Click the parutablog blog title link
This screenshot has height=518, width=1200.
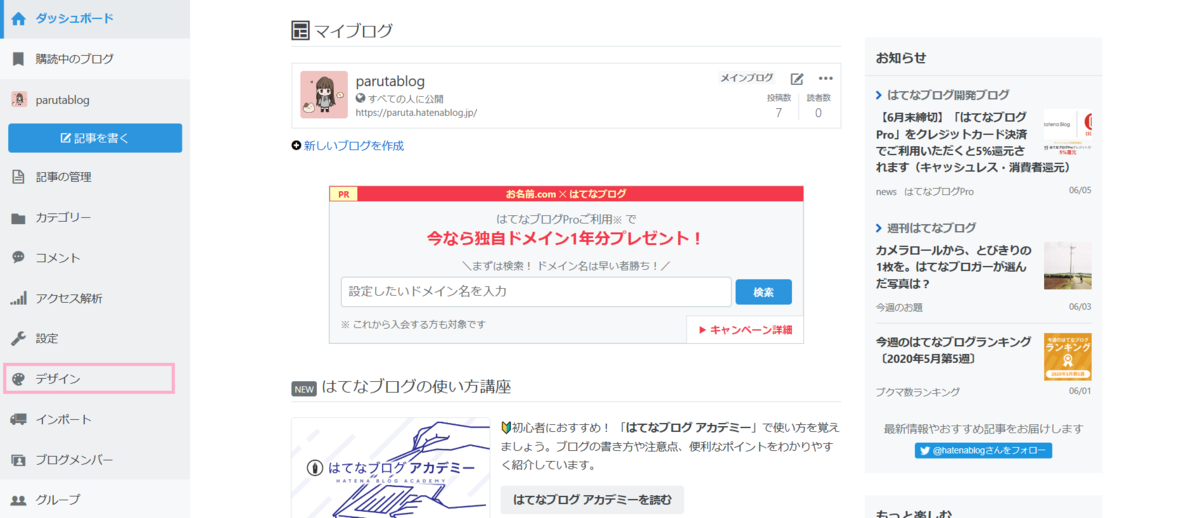(x=391, y=81)
